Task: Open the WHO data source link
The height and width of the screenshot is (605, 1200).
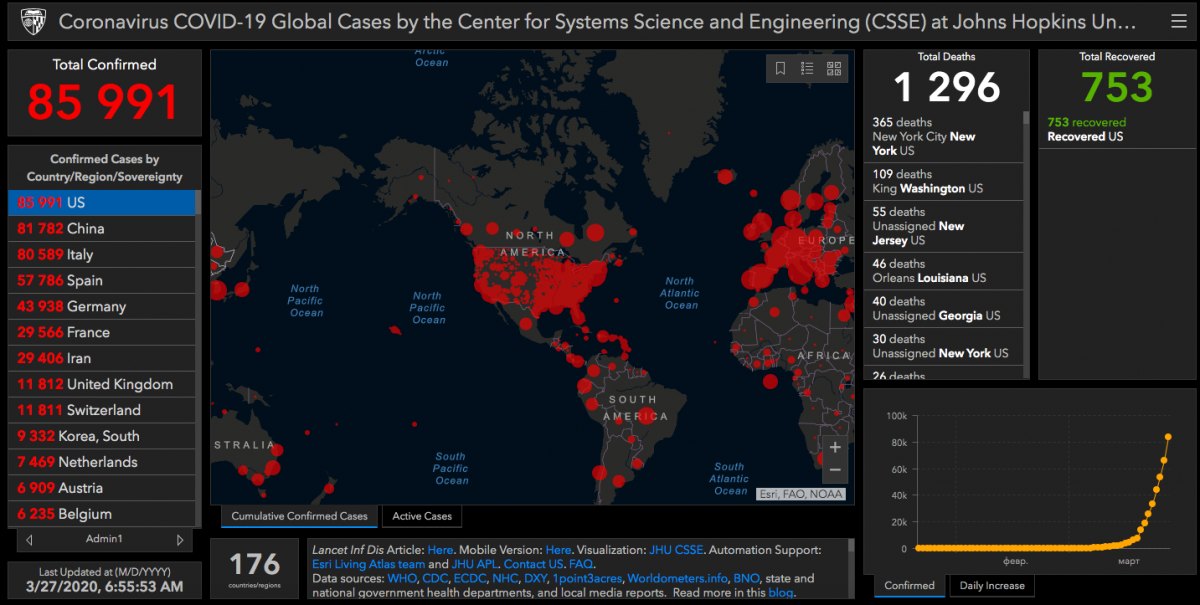Action: coord(401,578)
